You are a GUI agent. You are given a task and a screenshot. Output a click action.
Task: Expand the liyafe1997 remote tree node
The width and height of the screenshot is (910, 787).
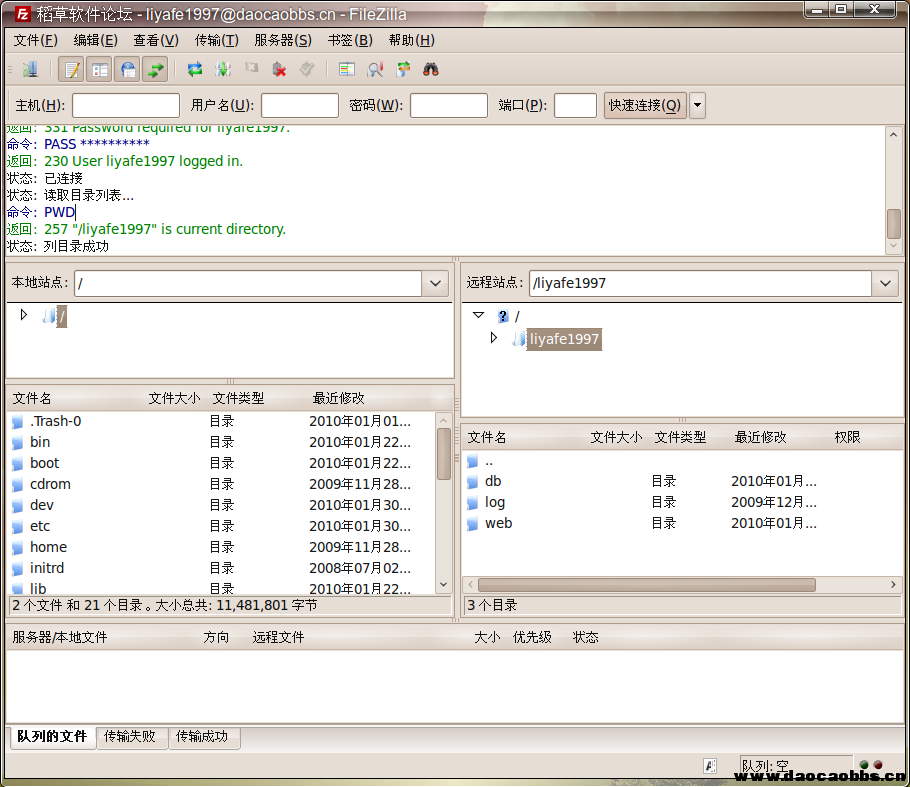click(x=494, y=338)
